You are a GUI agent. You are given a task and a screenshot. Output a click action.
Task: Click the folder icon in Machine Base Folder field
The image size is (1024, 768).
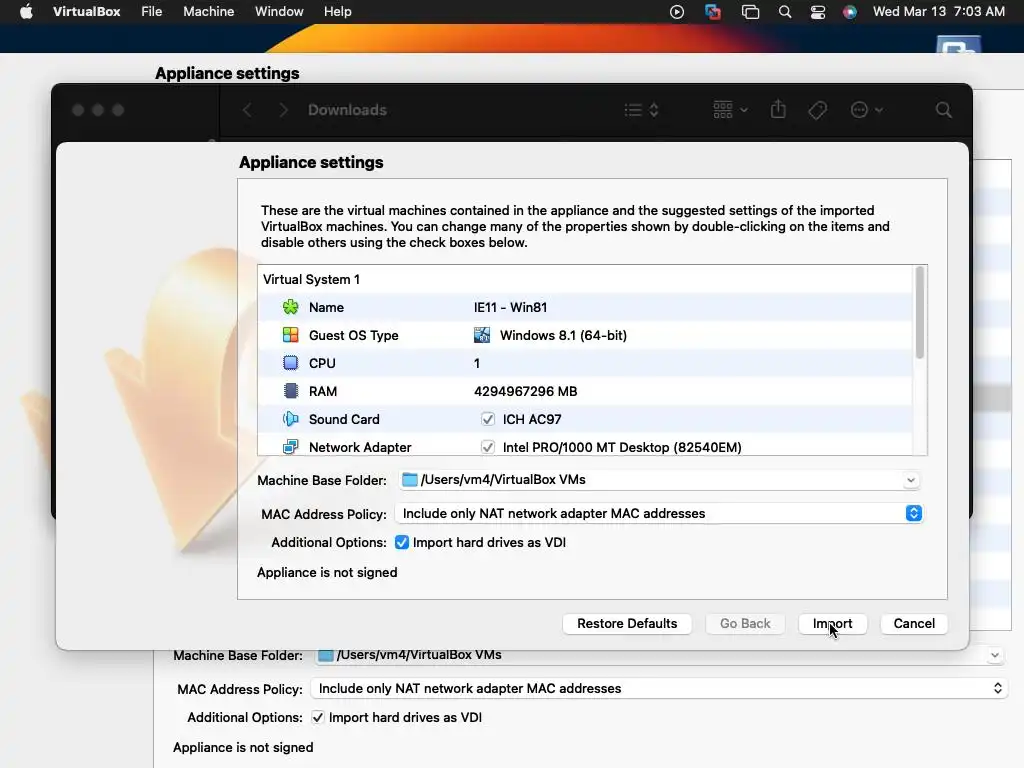tap(409, 479)
